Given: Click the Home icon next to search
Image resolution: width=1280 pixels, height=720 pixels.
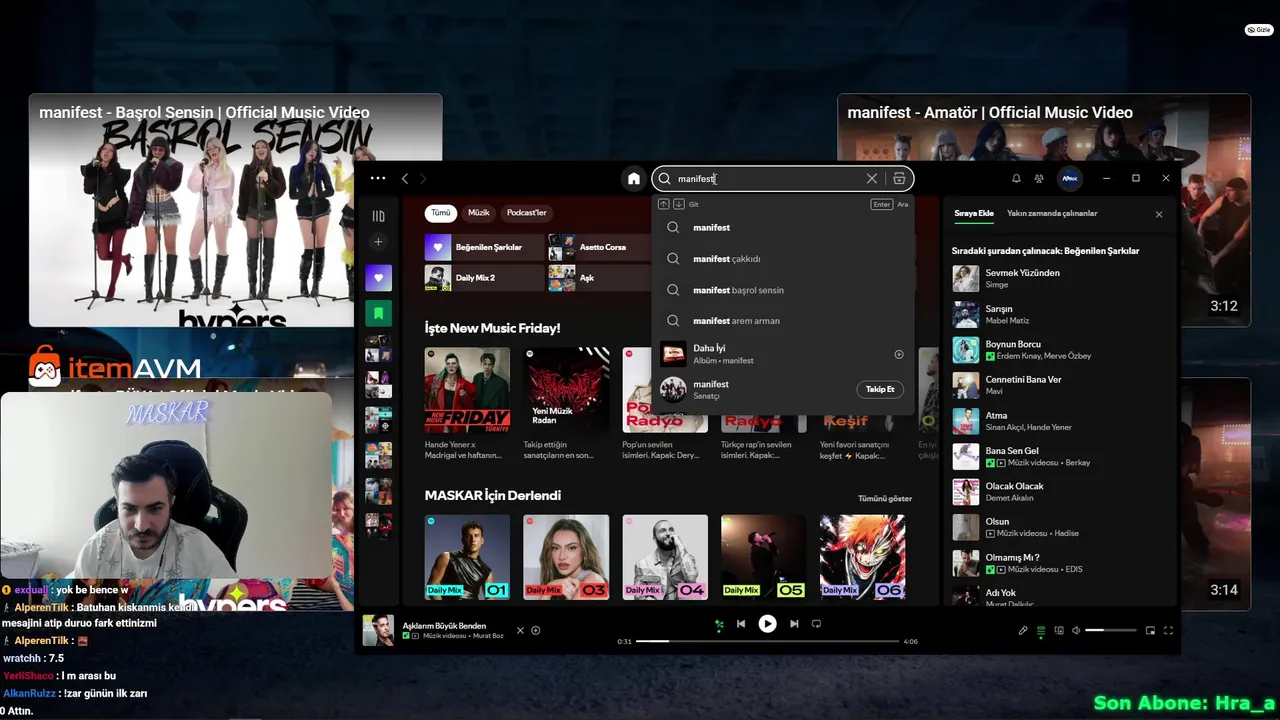Looking at the screenshot, I should pos(633,179).
